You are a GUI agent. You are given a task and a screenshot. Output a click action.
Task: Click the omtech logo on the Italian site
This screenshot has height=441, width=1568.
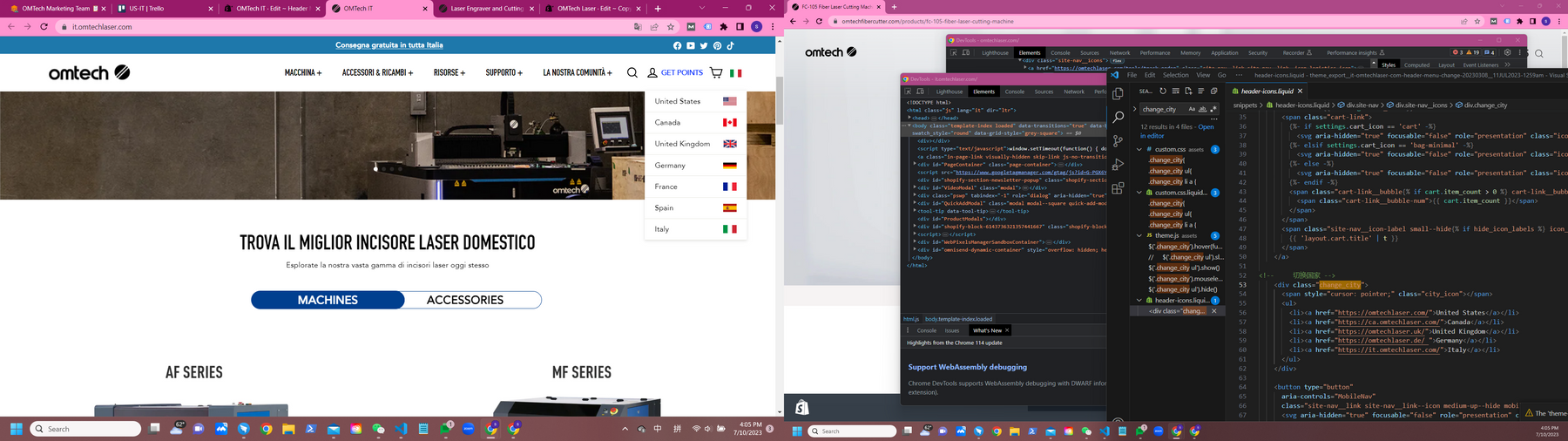tap(89, 73)
